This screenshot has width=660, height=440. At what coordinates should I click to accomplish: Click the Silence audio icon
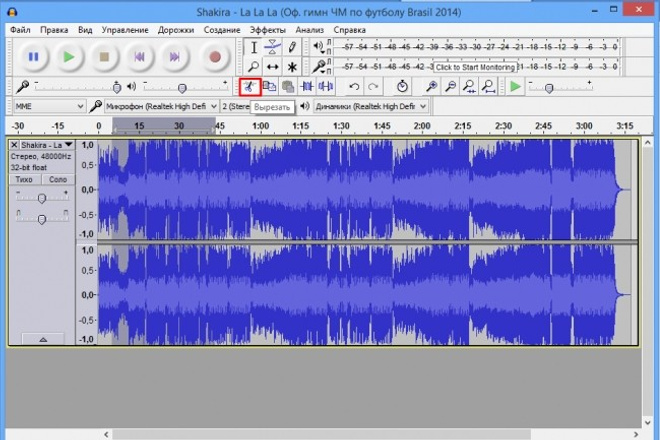(x=326, y=87)
